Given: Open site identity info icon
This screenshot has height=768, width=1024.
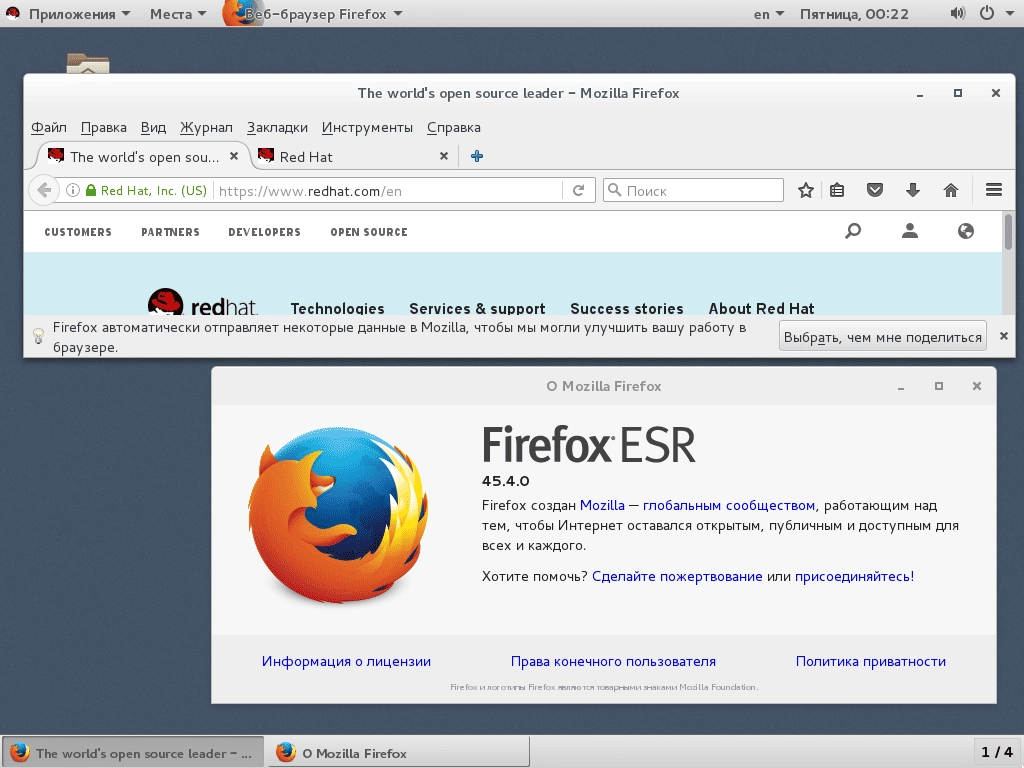Looking at the screenshot, I should (73, 190).
